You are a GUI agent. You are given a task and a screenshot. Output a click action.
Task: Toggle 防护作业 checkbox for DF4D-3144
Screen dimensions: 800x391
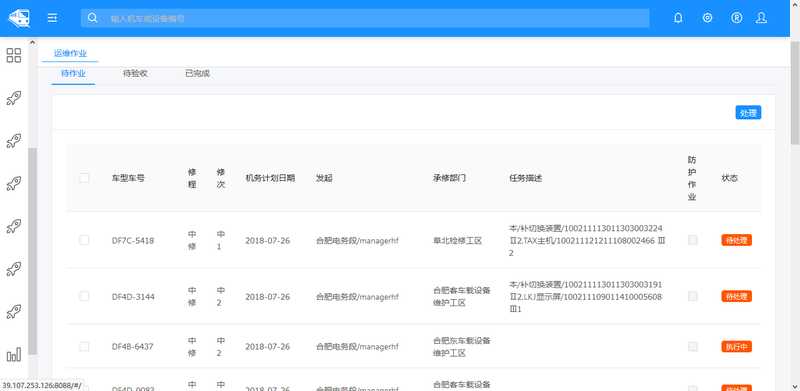(692, 296)
